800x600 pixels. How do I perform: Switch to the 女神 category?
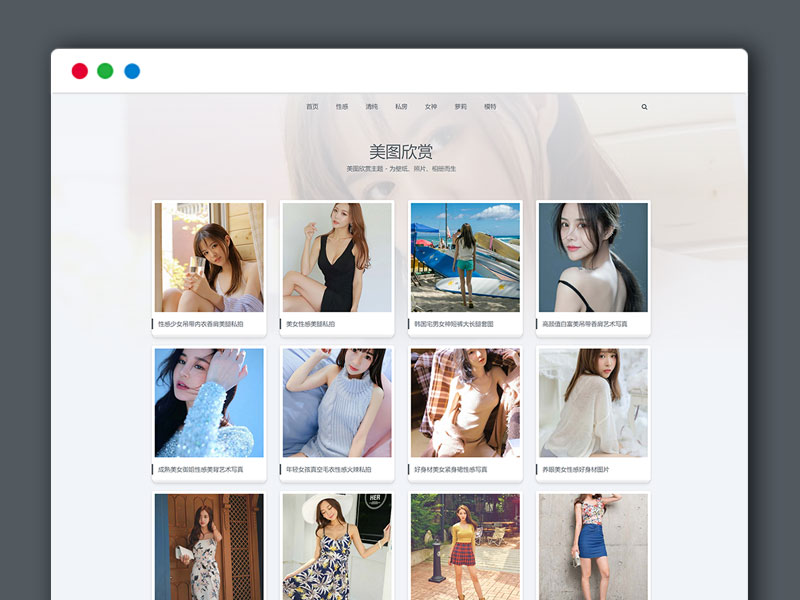[431, 107]
